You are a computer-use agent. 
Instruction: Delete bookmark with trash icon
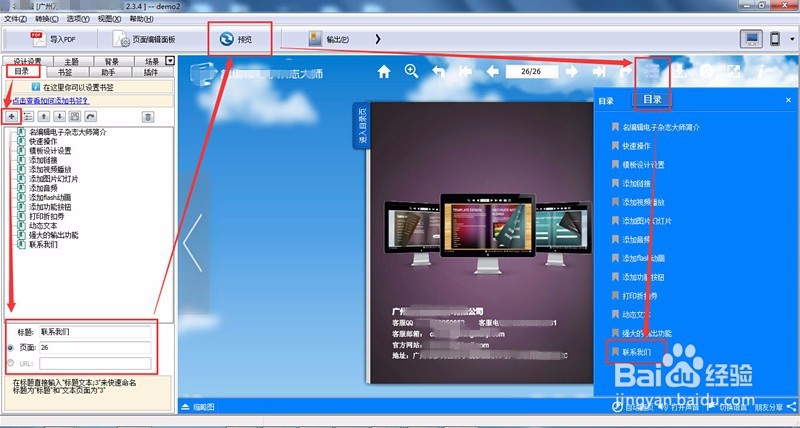point(147,117)
